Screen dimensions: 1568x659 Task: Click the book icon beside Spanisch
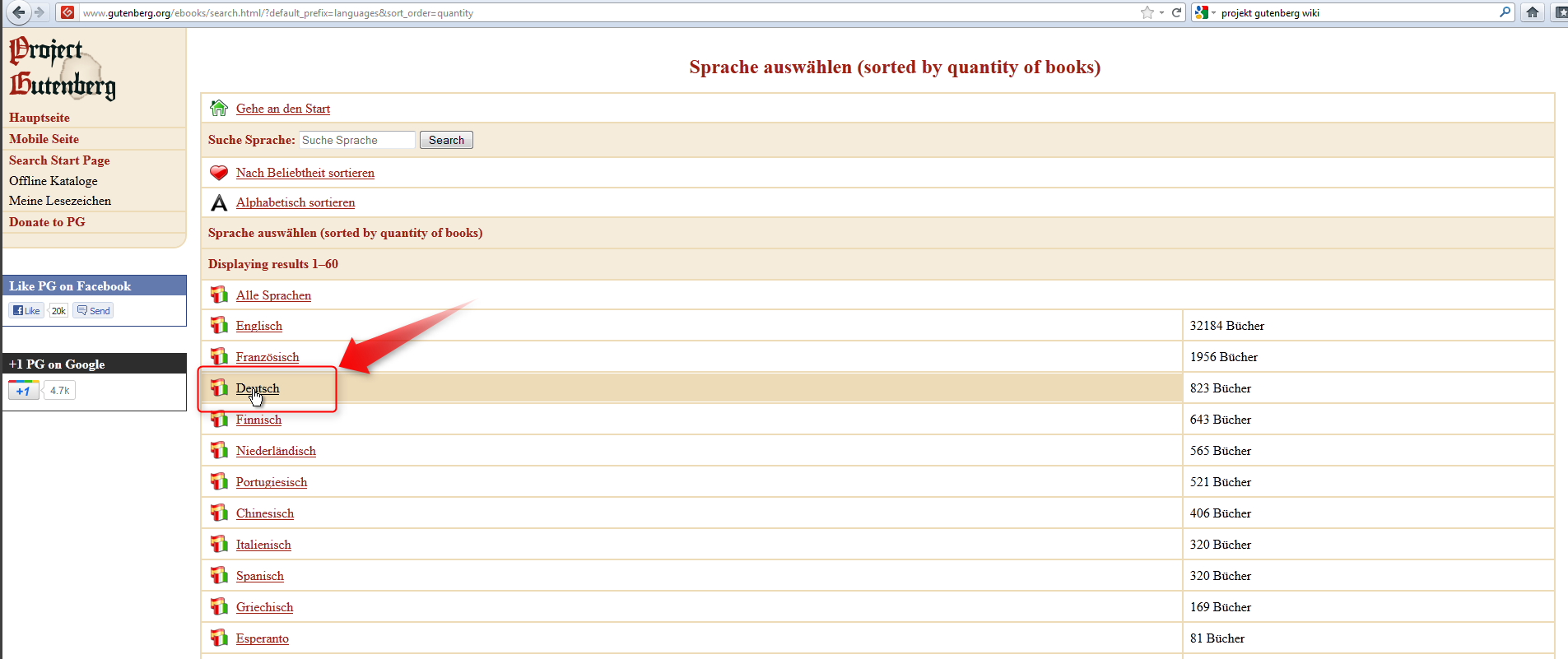[219, 575]
